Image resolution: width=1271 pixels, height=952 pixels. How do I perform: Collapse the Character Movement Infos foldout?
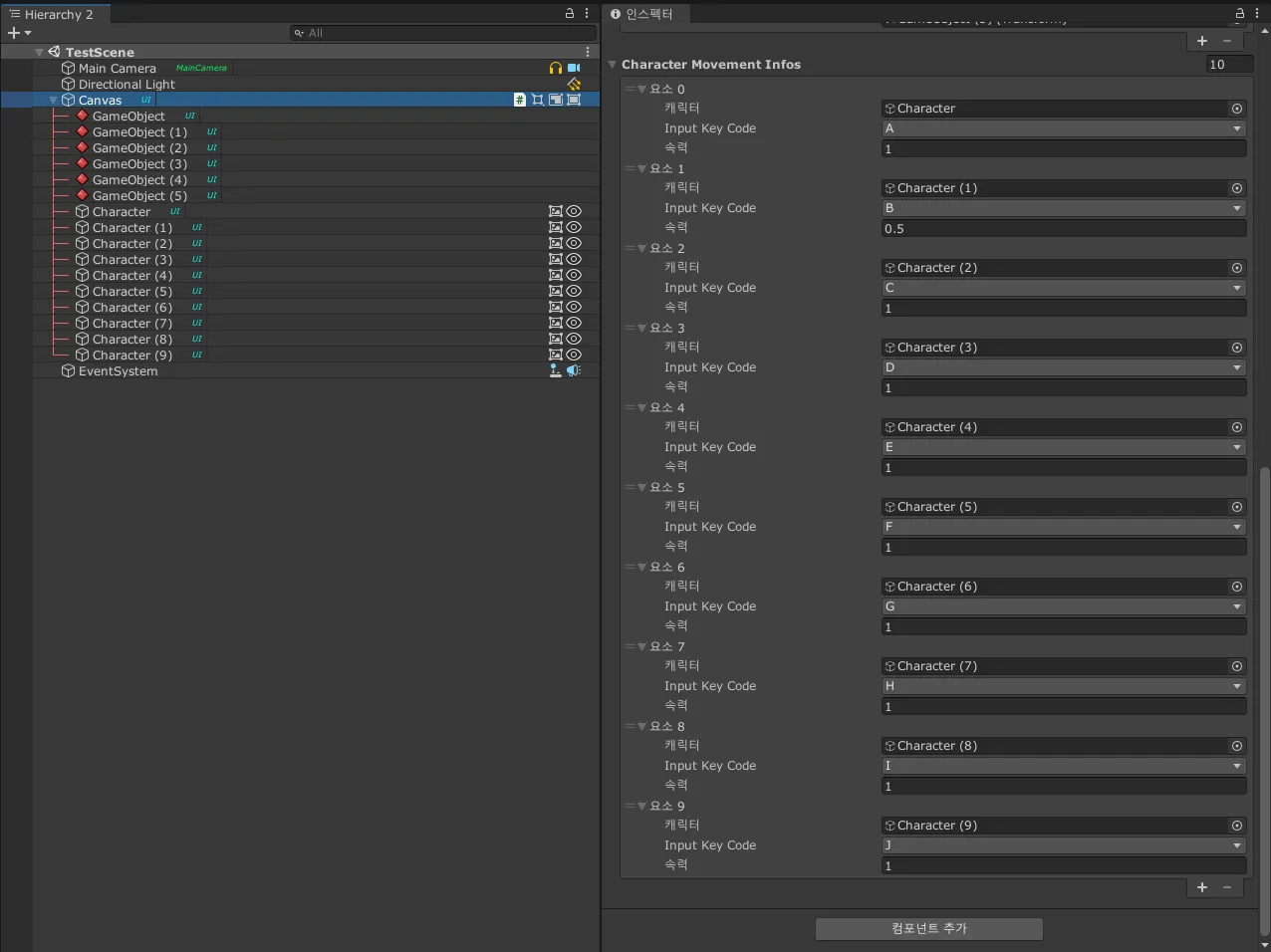point(612,65)
